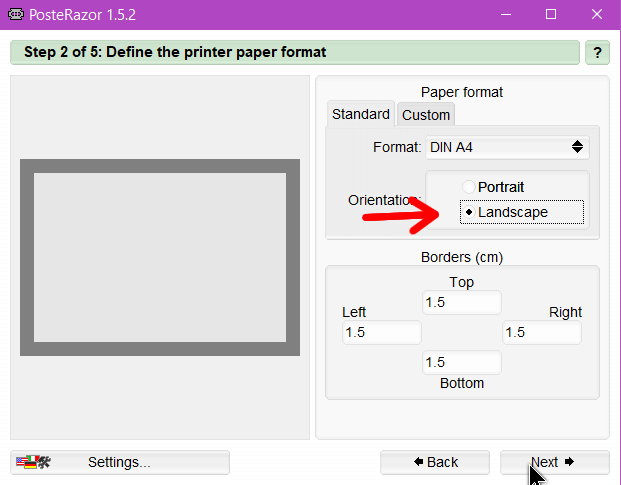The width and height of the screenshot is (621, 485).
Task: Proceed to the next step
Action: click(x=554, y=462)
